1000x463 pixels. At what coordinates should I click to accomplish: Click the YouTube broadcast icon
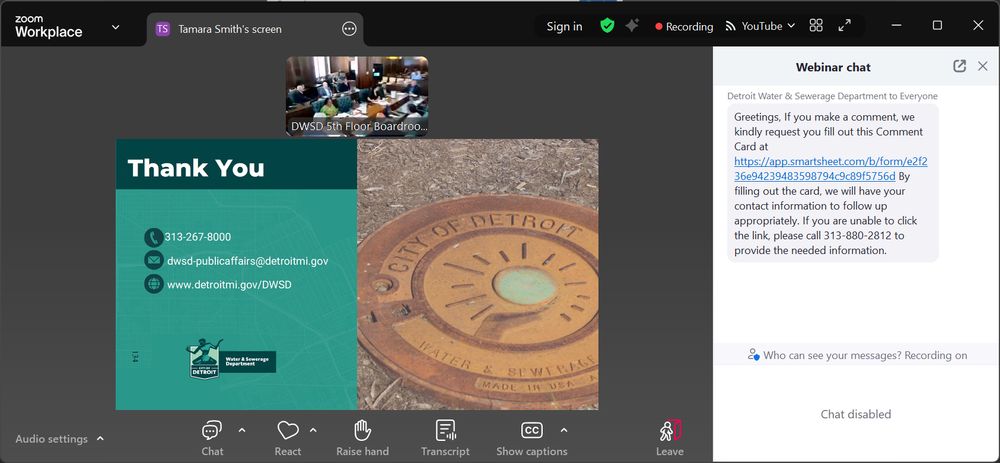point(730,26)
